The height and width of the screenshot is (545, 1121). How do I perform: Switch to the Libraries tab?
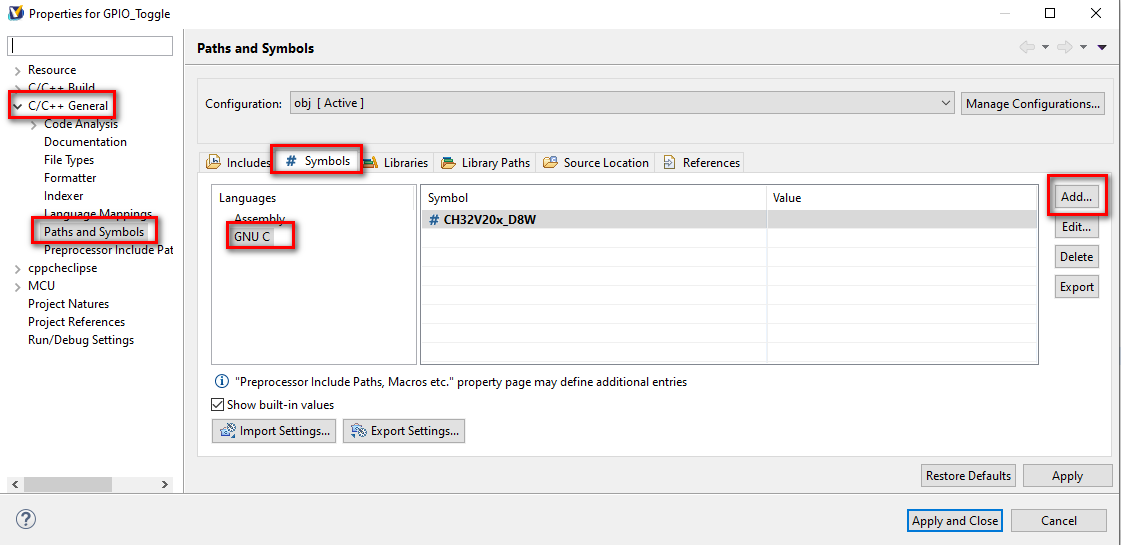pyautogui.click(x=395, y=162)
